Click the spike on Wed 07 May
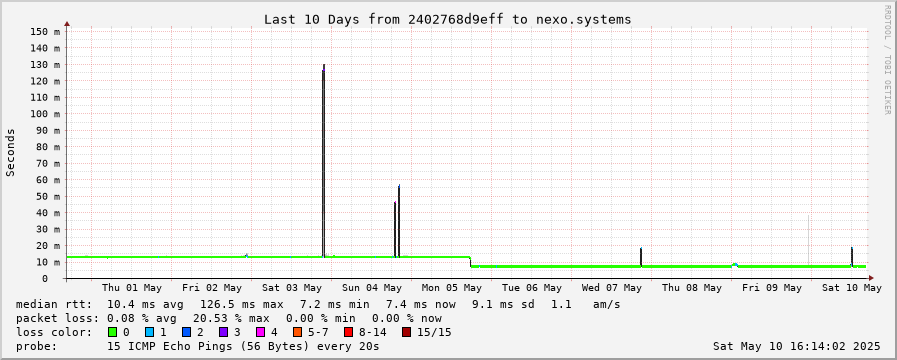 [641, 257]
